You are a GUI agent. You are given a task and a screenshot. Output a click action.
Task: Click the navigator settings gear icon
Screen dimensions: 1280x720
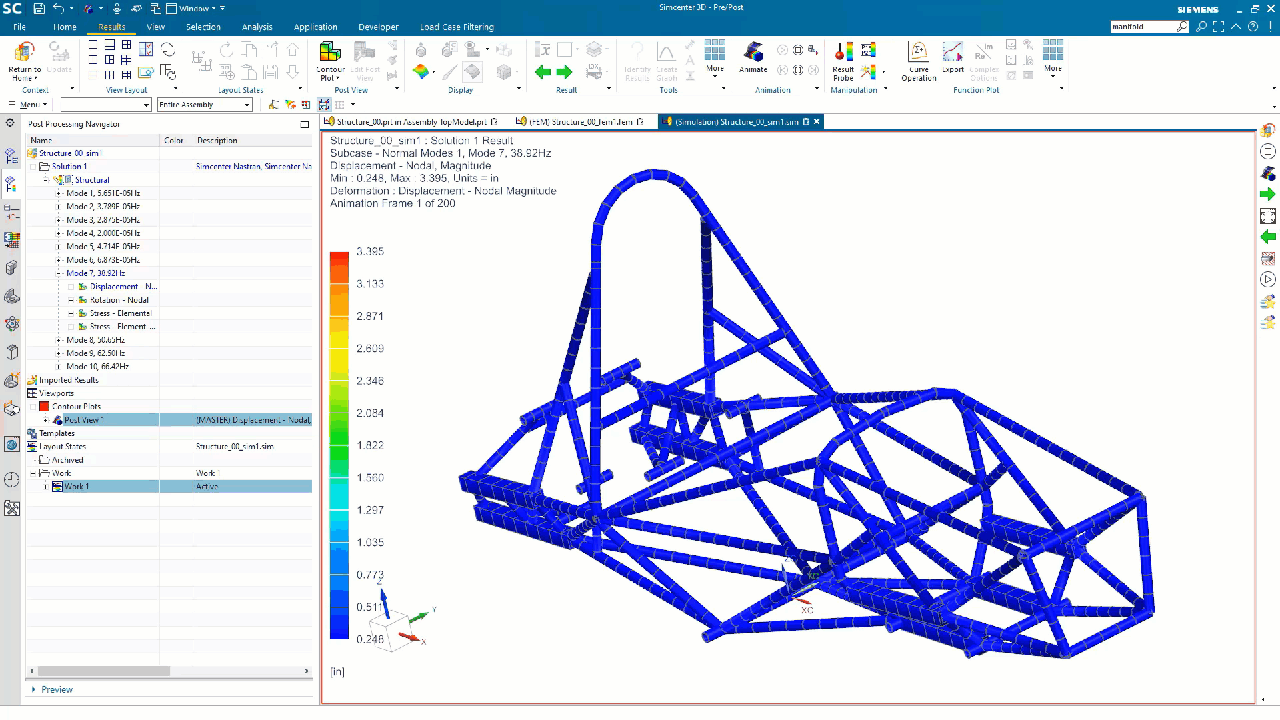point(9,124)
